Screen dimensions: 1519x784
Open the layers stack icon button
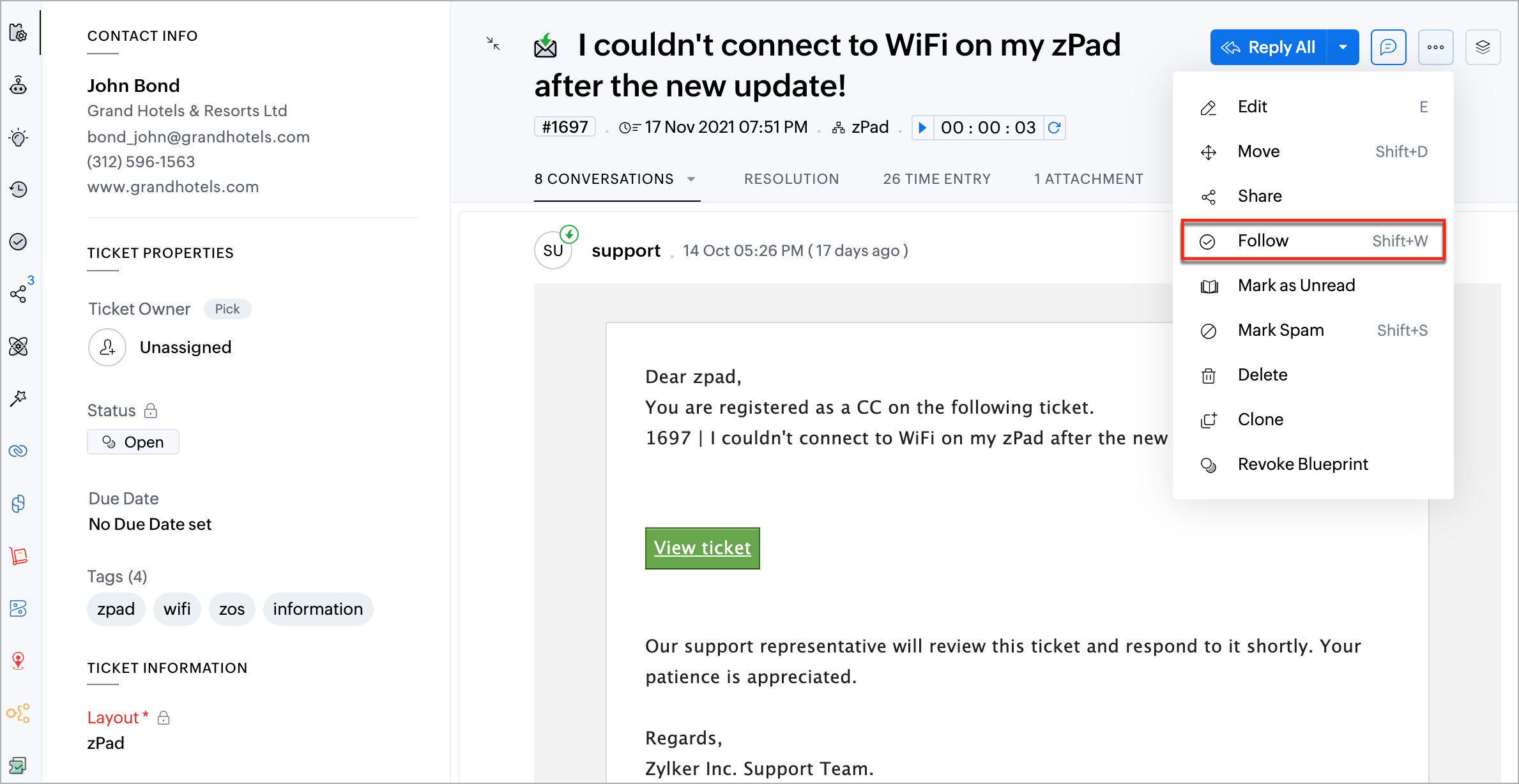click(x=1483, y=47)
